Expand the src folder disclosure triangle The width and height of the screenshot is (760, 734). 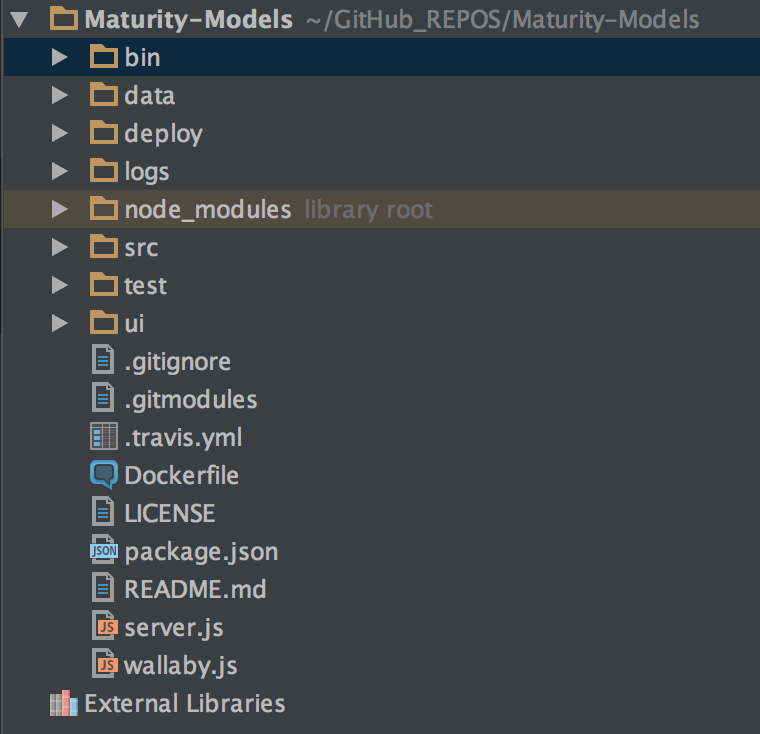click(59, 247)
